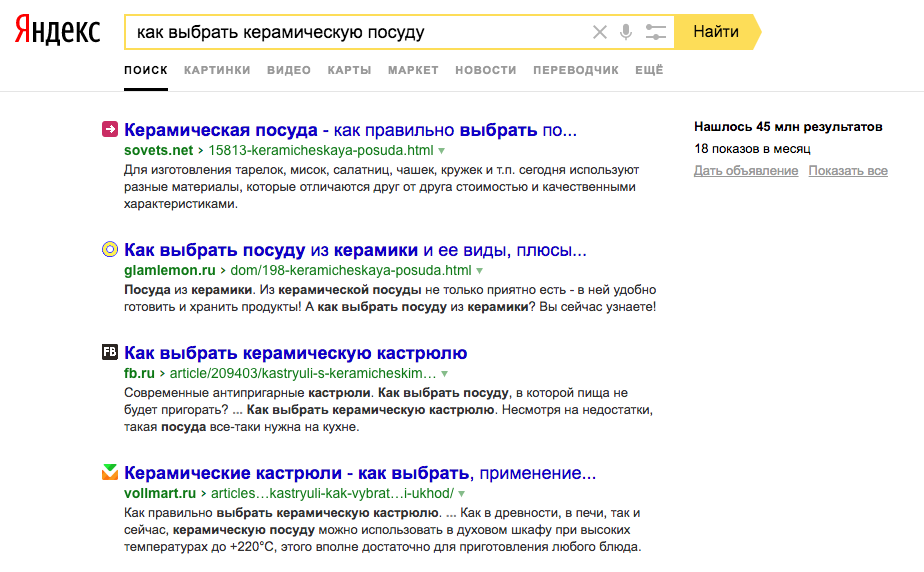Expand dropdown arrow next to fb.ru URL
Viewport: 924px width, 572px height.
[444, 374]
